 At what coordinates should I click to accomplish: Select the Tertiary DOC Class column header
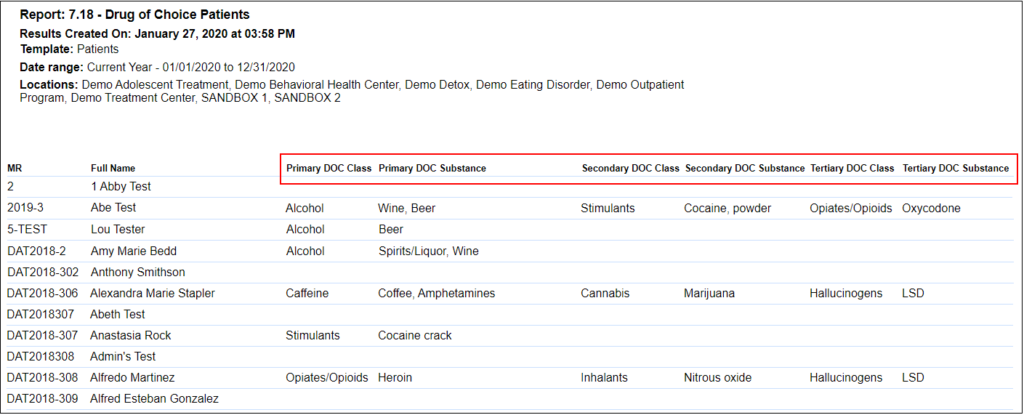[852, 168]
